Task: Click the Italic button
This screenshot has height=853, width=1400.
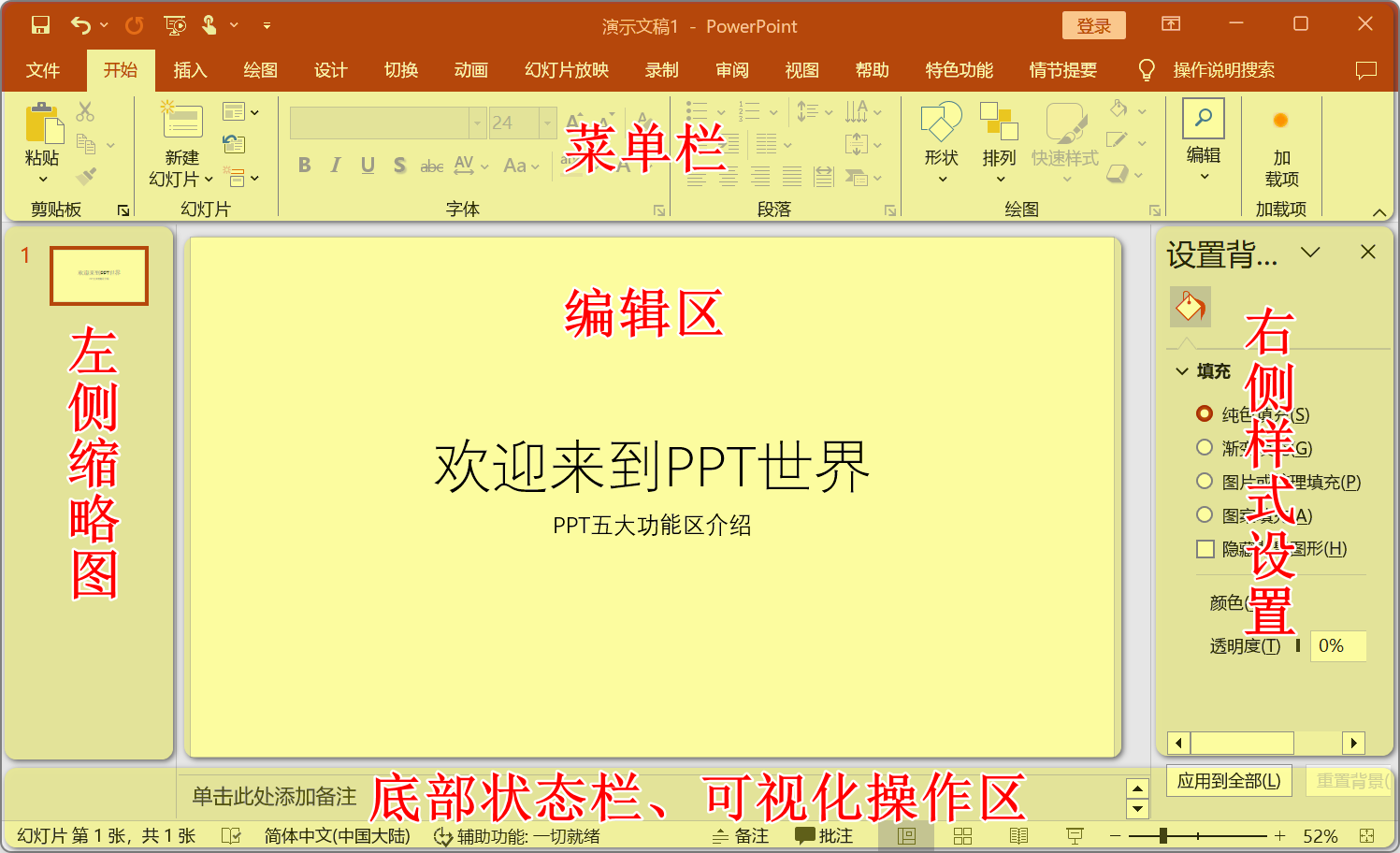Action: tap(336, 166)
